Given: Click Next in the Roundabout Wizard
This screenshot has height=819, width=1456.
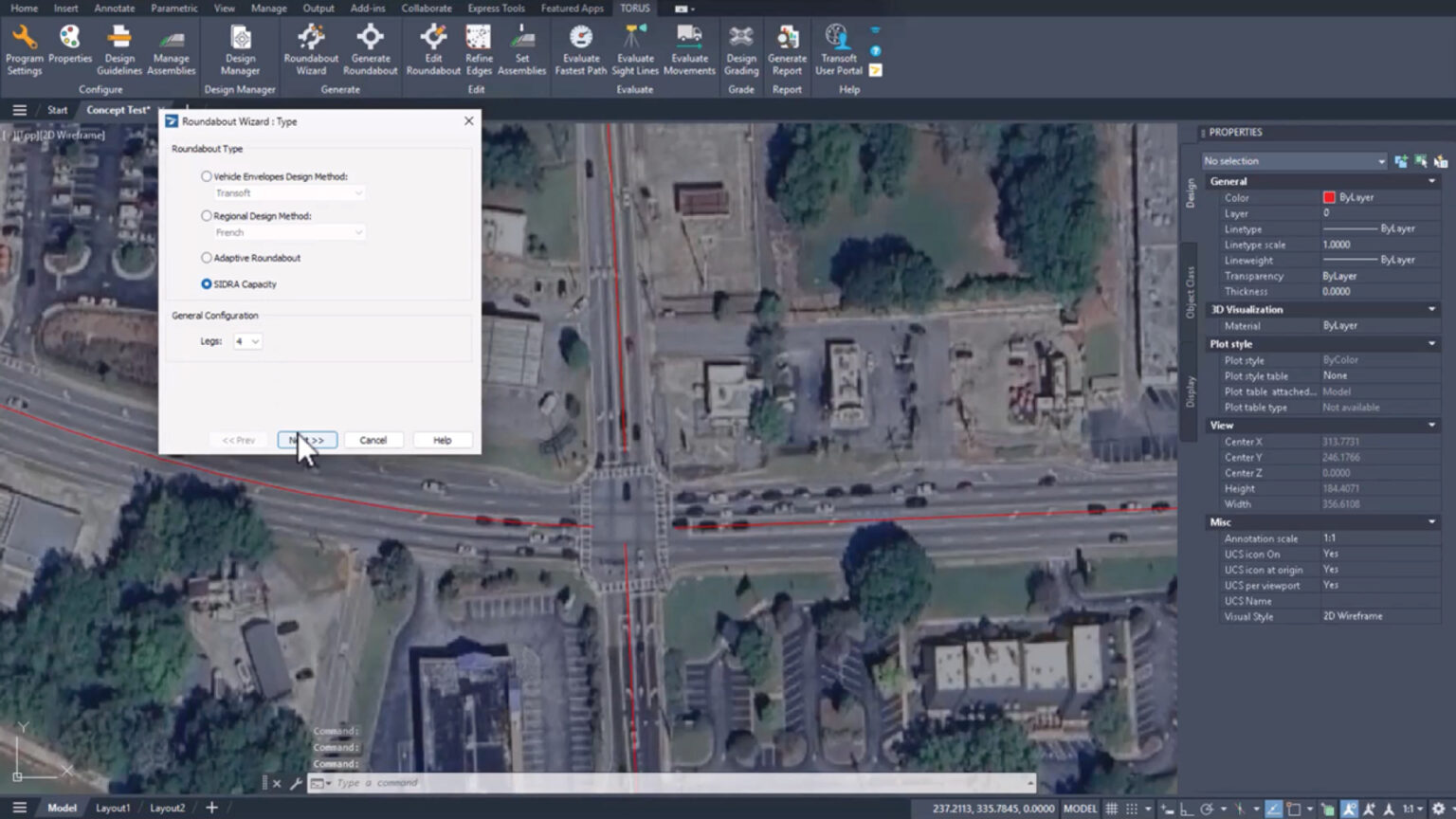Looking at the screenshot, I should pyautogui.click(x=305, y=439).
